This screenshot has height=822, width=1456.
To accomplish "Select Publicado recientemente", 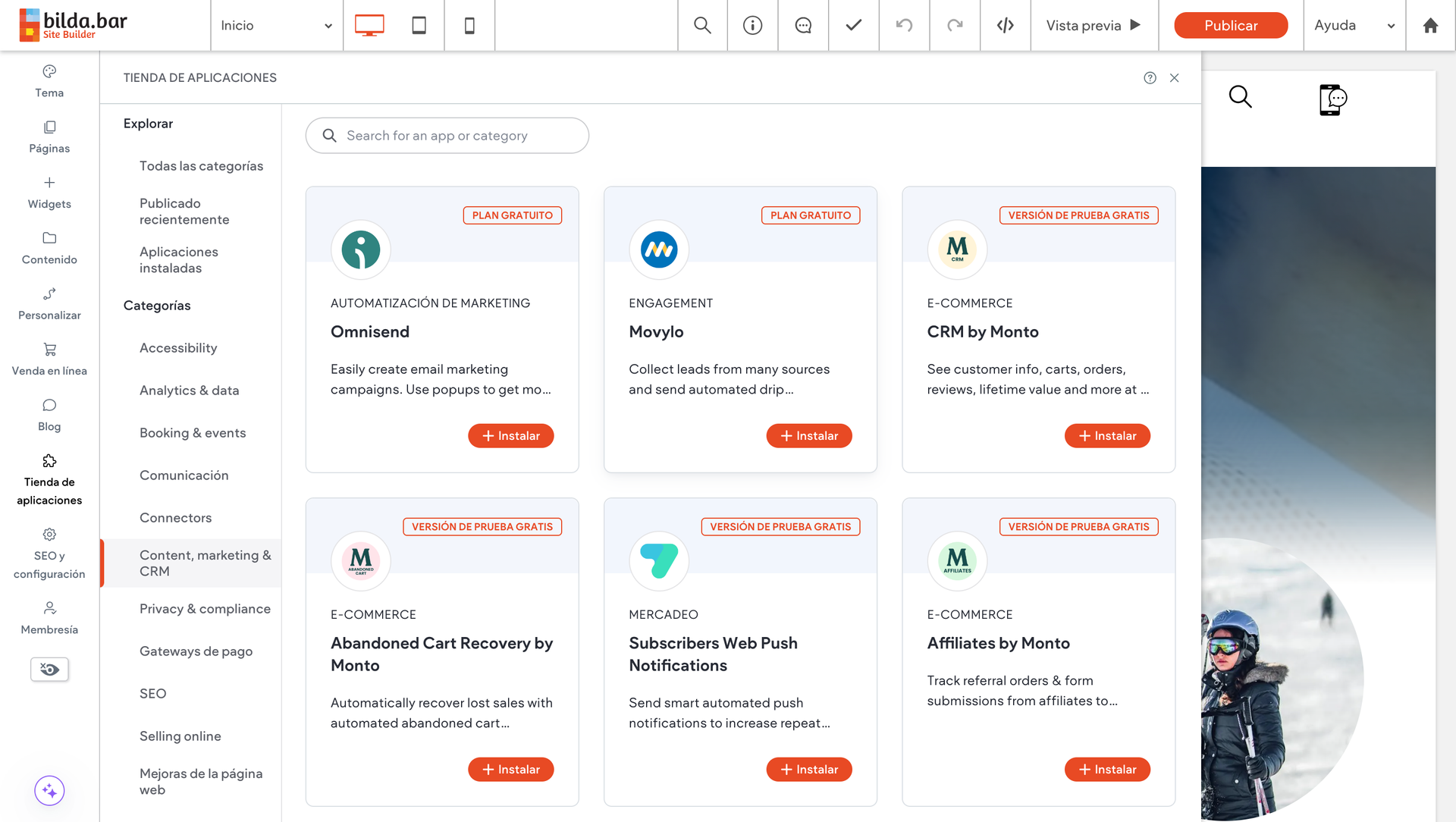I will (184, 212).
